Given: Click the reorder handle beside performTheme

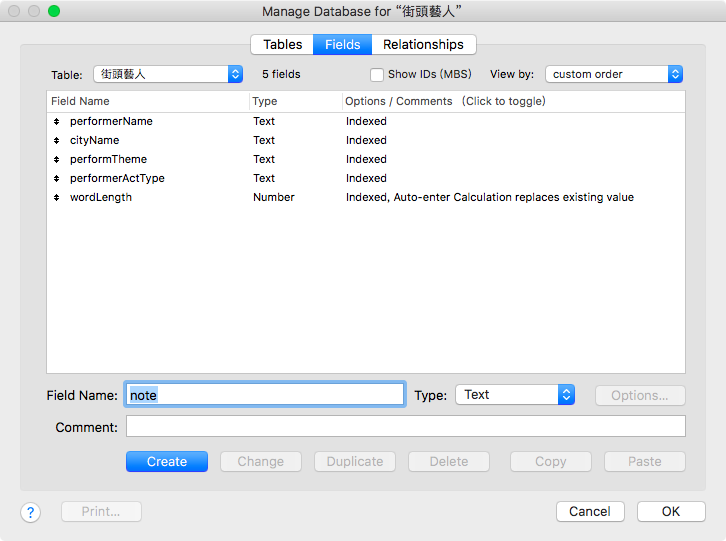Looking at the screenshot, I should pyautogui.click(x=56, y=159).
